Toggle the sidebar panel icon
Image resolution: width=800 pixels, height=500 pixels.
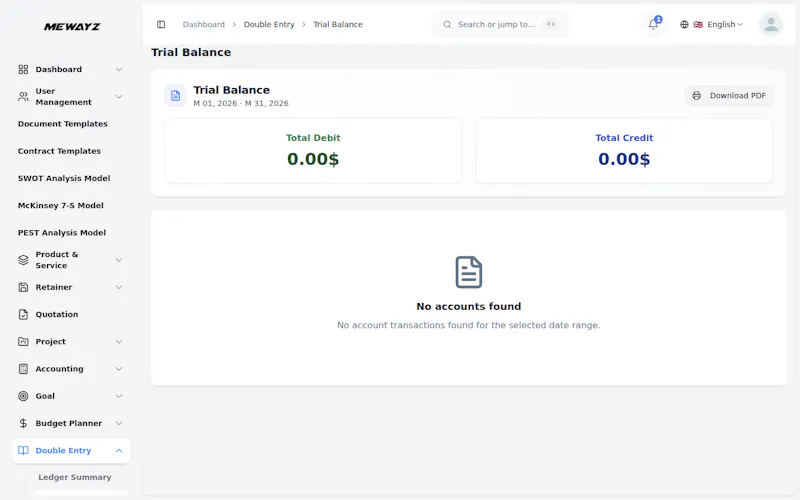point(161,24)
